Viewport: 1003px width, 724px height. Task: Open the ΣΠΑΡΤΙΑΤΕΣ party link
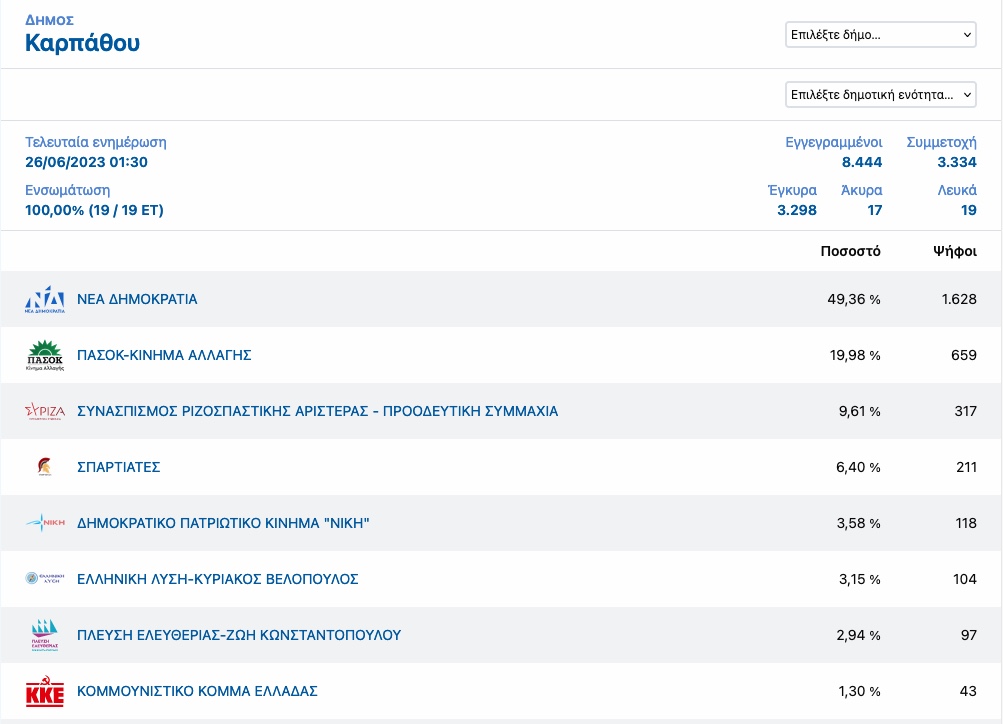118,467
